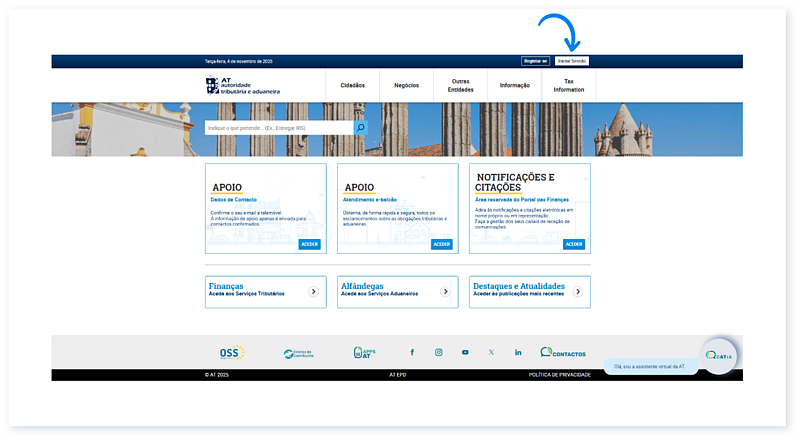Open the CATIA virtual assistant bubble

[x=719, y=355]
